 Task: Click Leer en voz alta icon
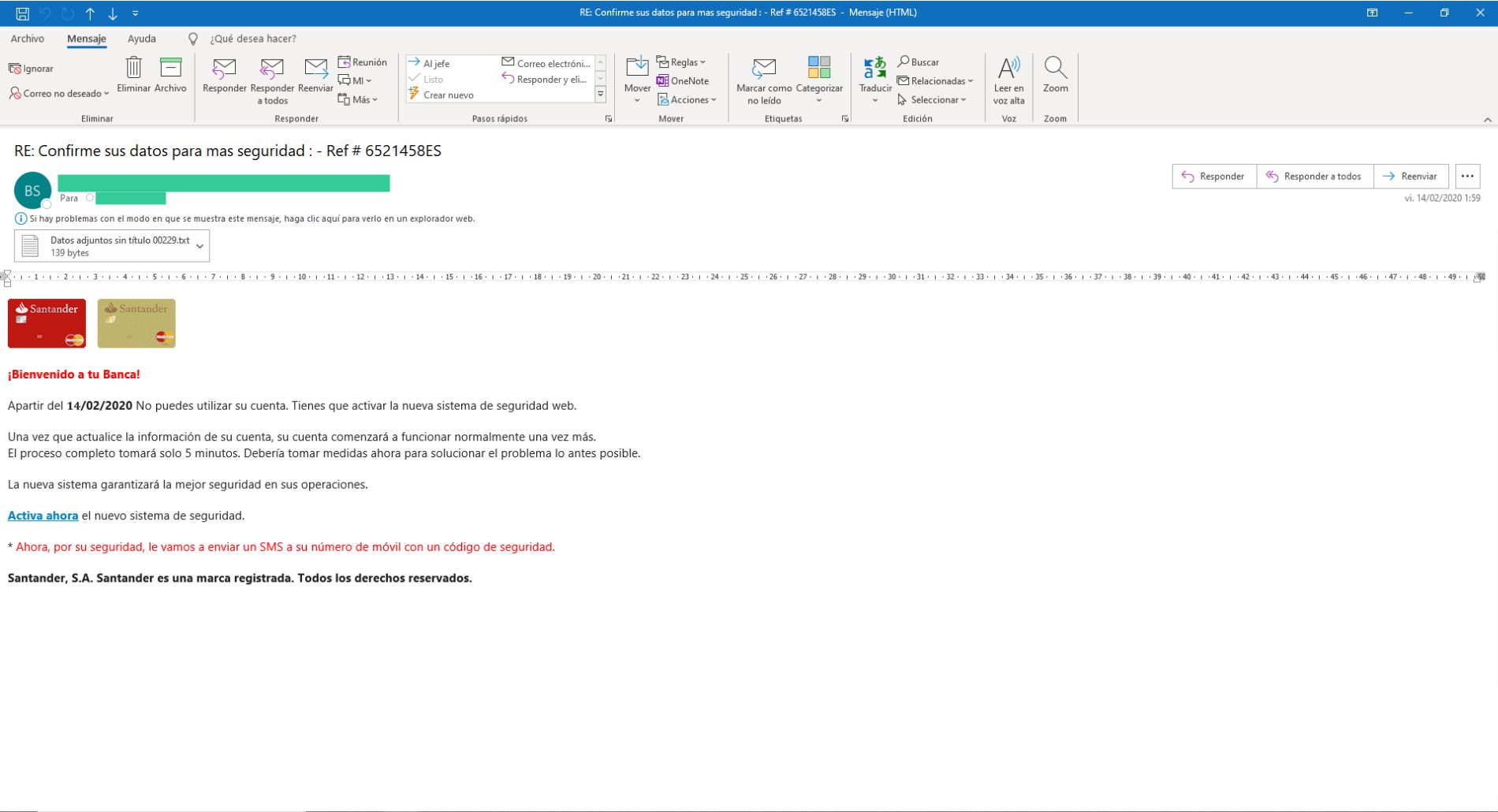click(1008, 69)
